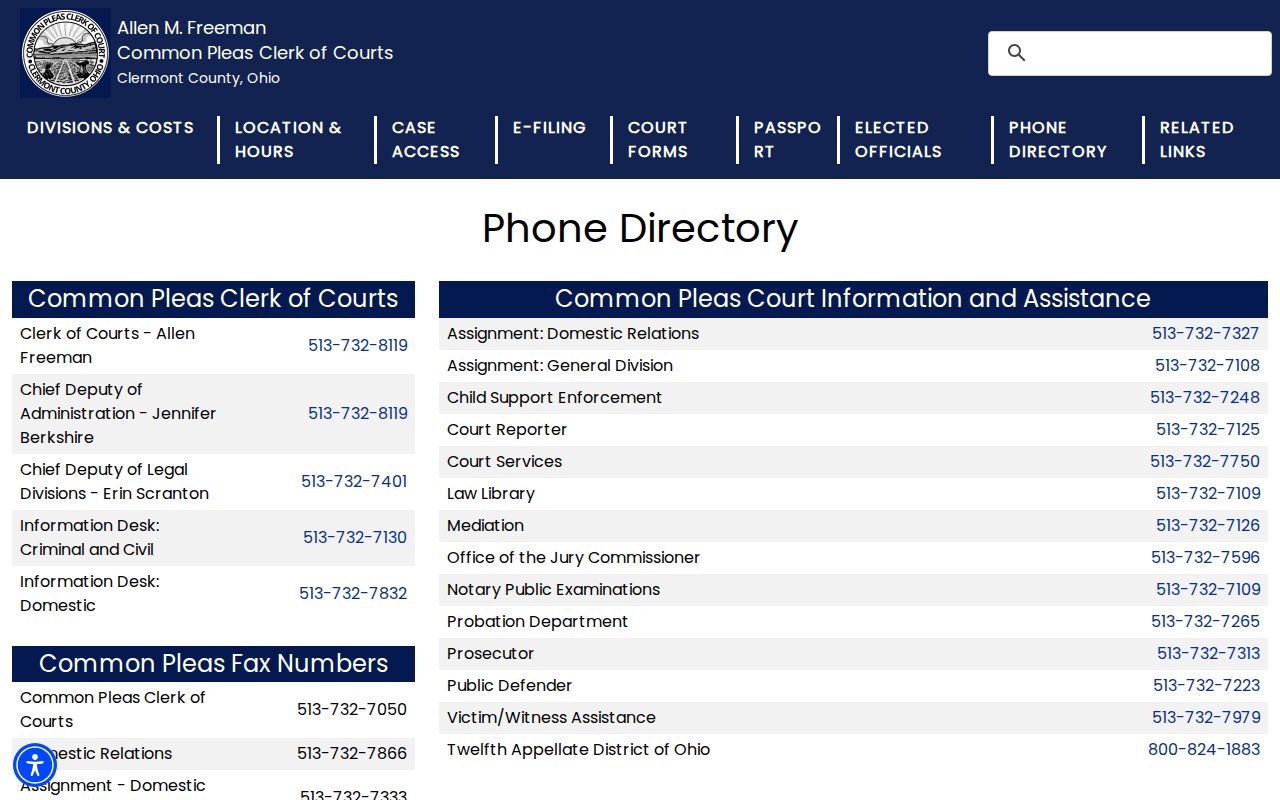Click the Law Library phone number
The image size is (1280, 800).
pos(1208,494)
